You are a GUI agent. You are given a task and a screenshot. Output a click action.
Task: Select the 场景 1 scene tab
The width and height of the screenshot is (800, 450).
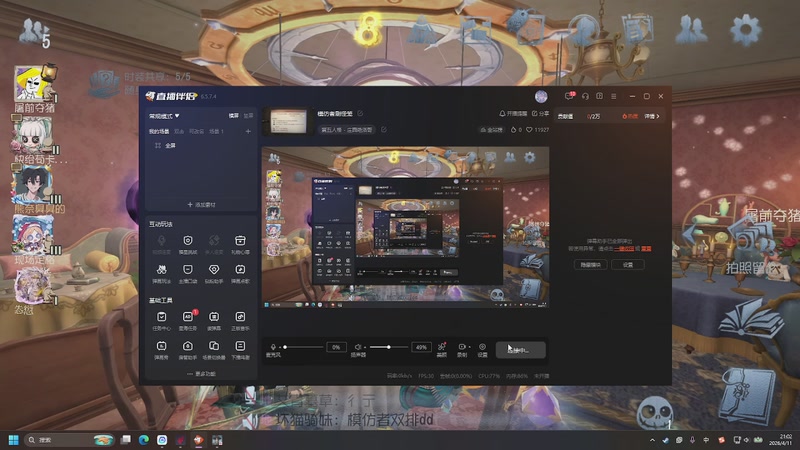(x=216, y=132)
